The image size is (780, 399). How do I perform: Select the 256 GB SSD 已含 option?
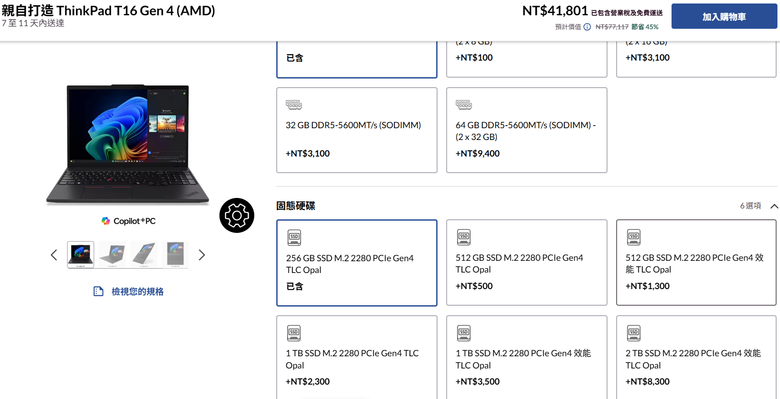(x=357, y=263)
